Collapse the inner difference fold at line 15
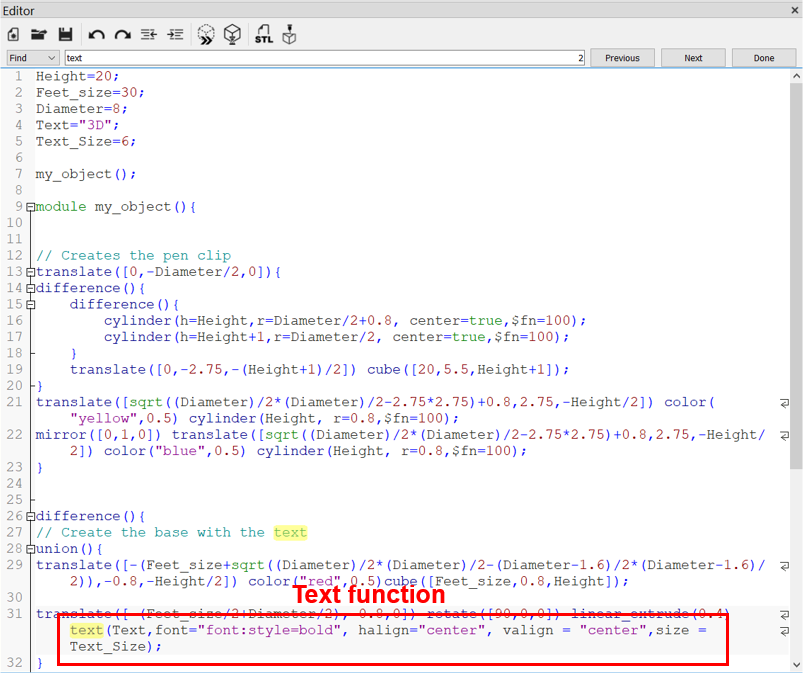The height and width of the screenshot is (673, 803). click(31, 305)
